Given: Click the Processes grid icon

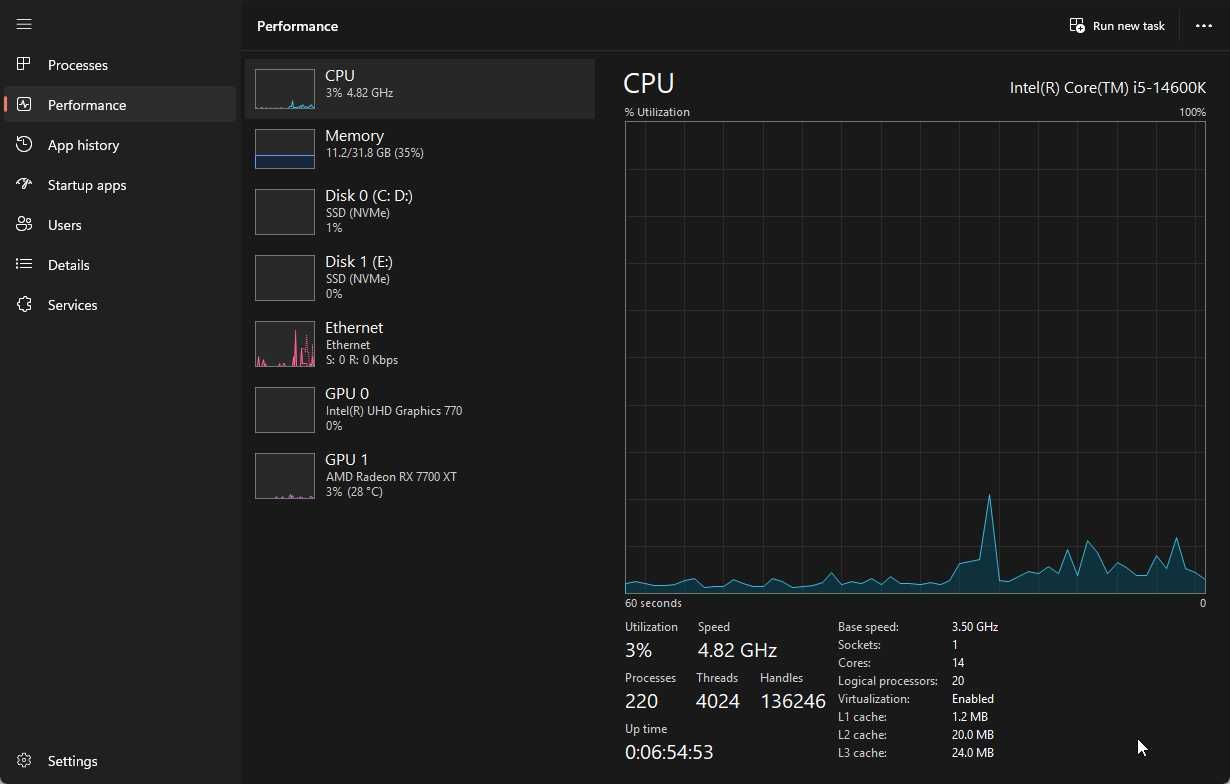Looking at the screenshot, I should pyautogui.click(x=24, y=64).
